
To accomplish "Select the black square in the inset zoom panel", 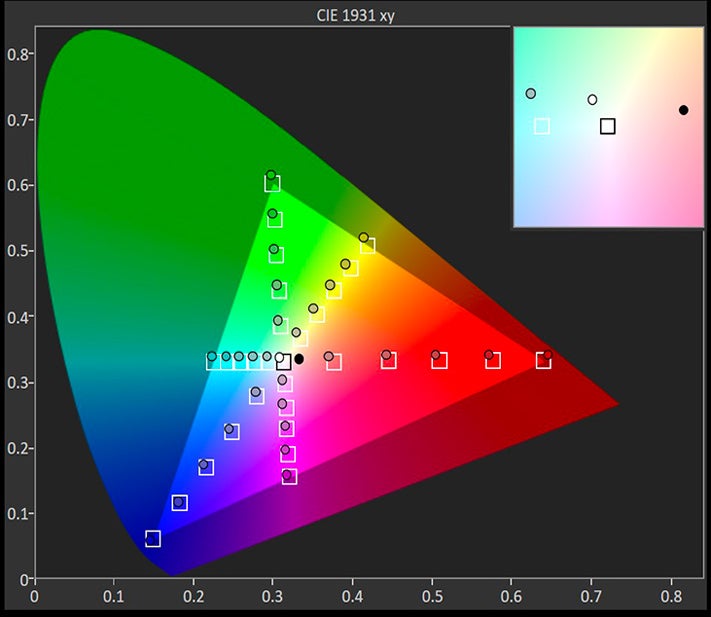I will point(608,126).
